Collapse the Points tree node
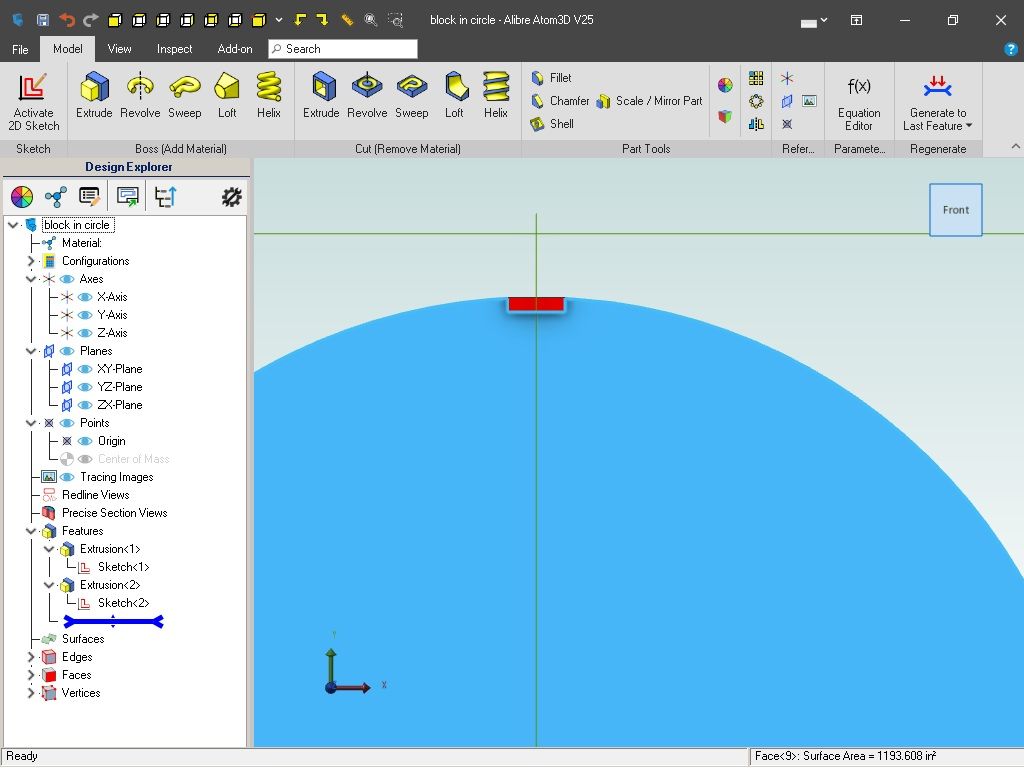This screenshot has width=1024, height=768. [x=31, y=423]
